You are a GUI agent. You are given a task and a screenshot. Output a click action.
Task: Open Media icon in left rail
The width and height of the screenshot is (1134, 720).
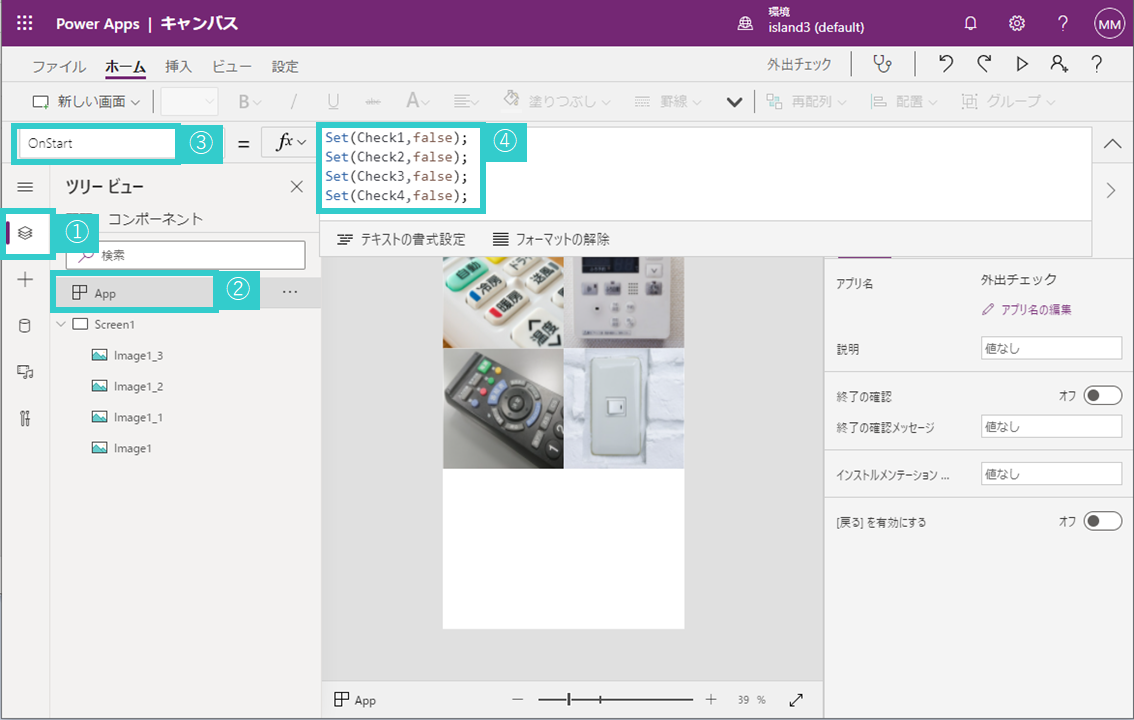pyautogui.click(x=25, y=372)
